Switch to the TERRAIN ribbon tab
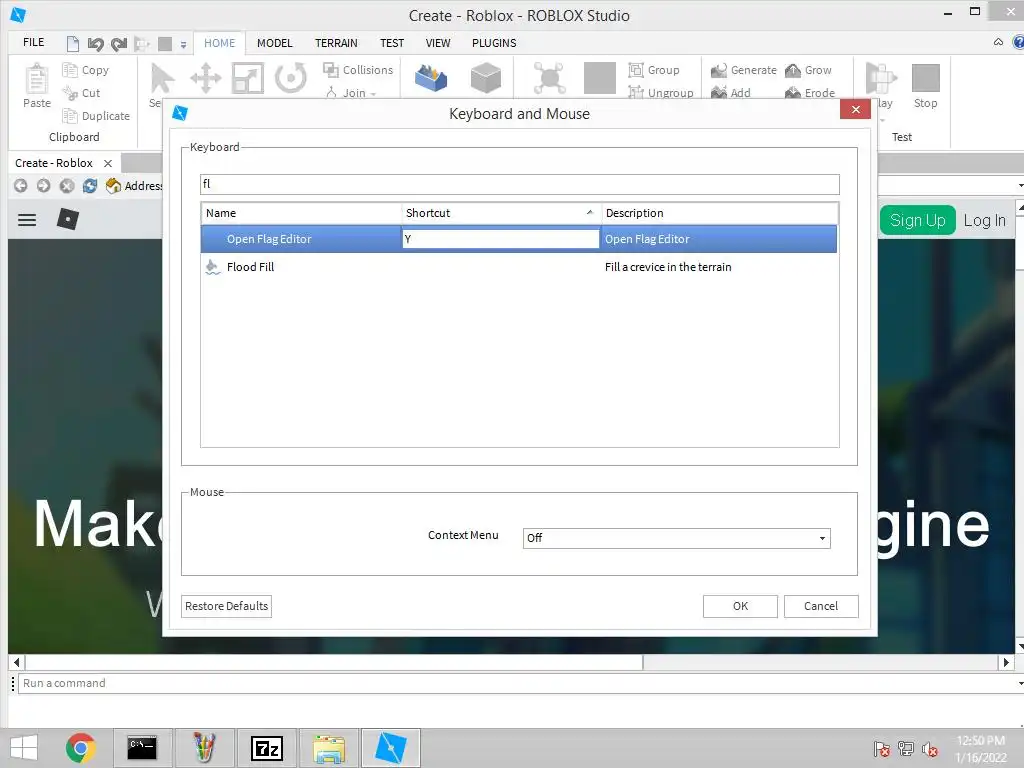This screenshot has width=1024, height=768. point(336,43)
